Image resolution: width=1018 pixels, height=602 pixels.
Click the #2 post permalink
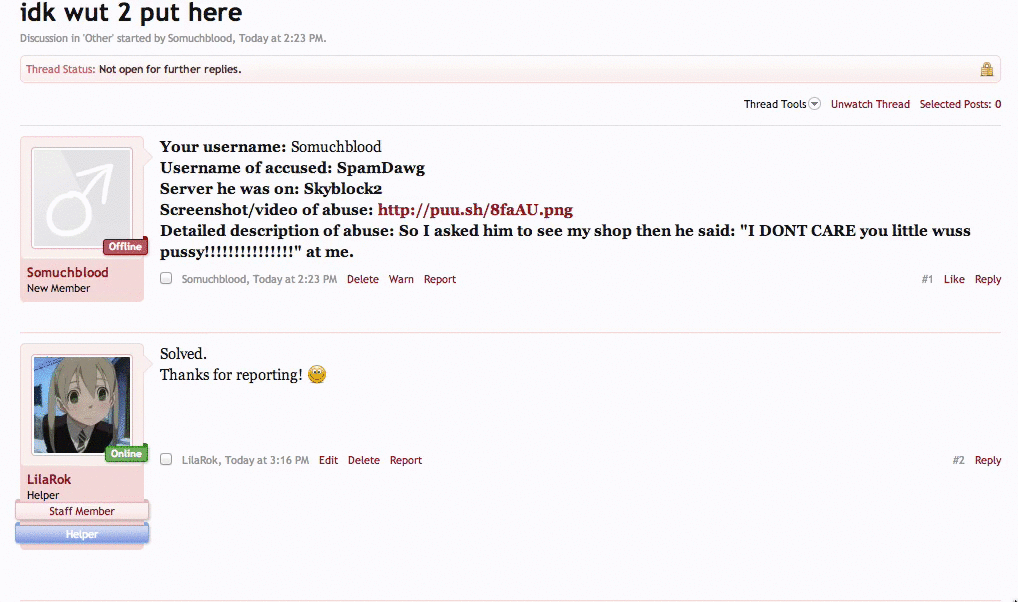pos(958,460)
